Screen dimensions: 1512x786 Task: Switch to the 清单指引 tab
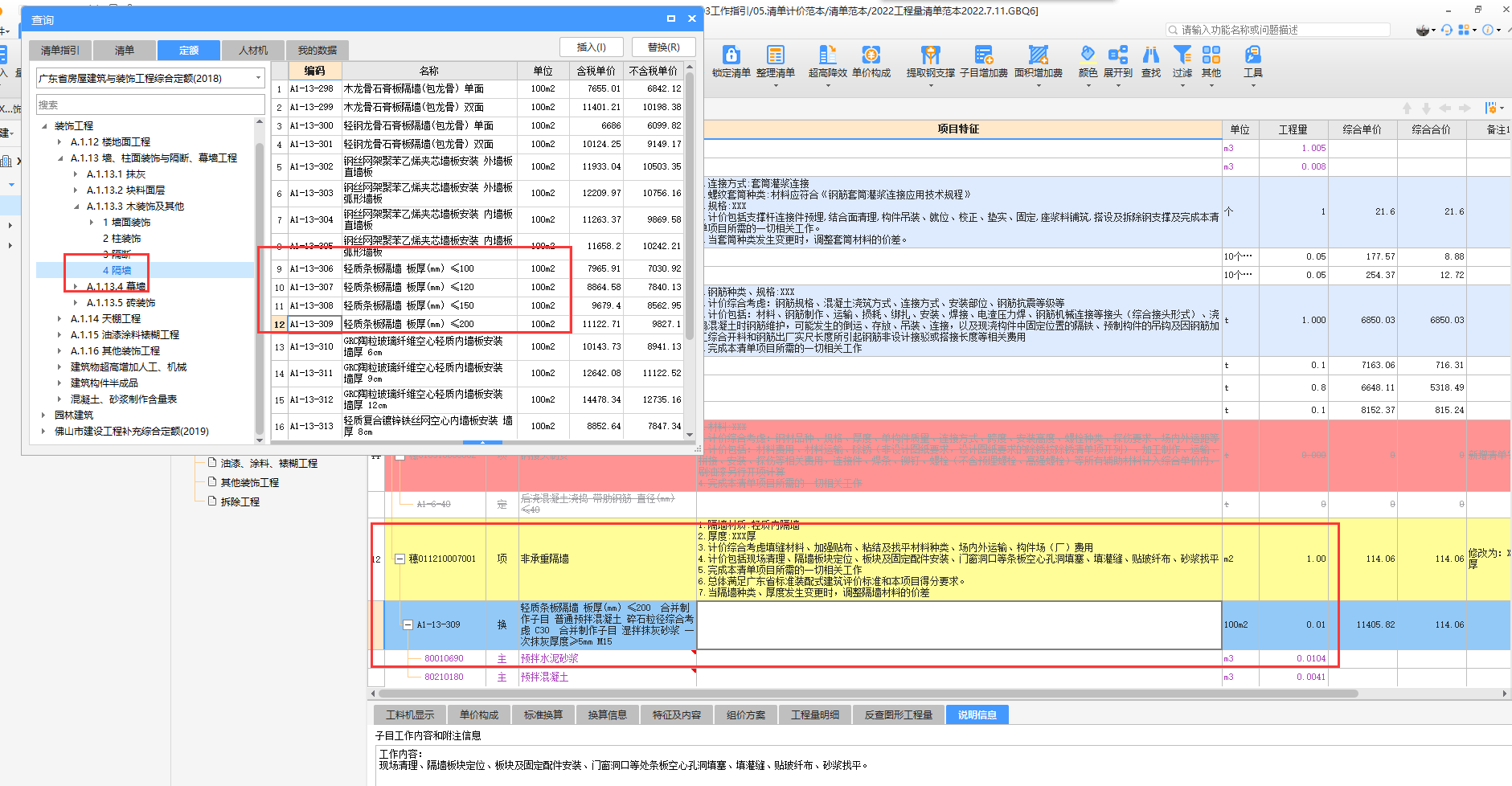point(59,50)
